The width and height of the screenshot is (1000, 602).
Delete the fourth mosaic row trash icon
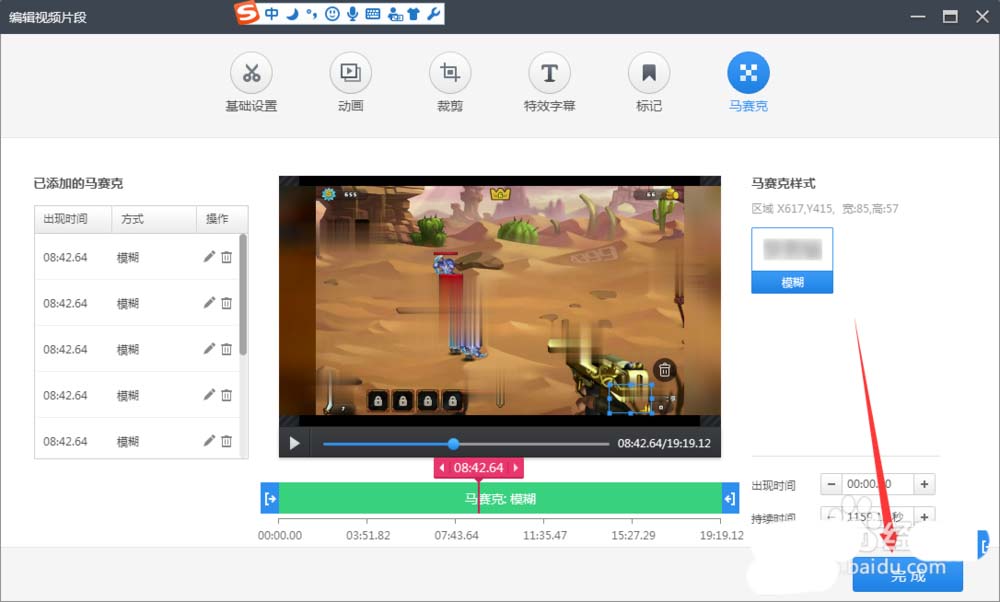(x=226, y=395)
